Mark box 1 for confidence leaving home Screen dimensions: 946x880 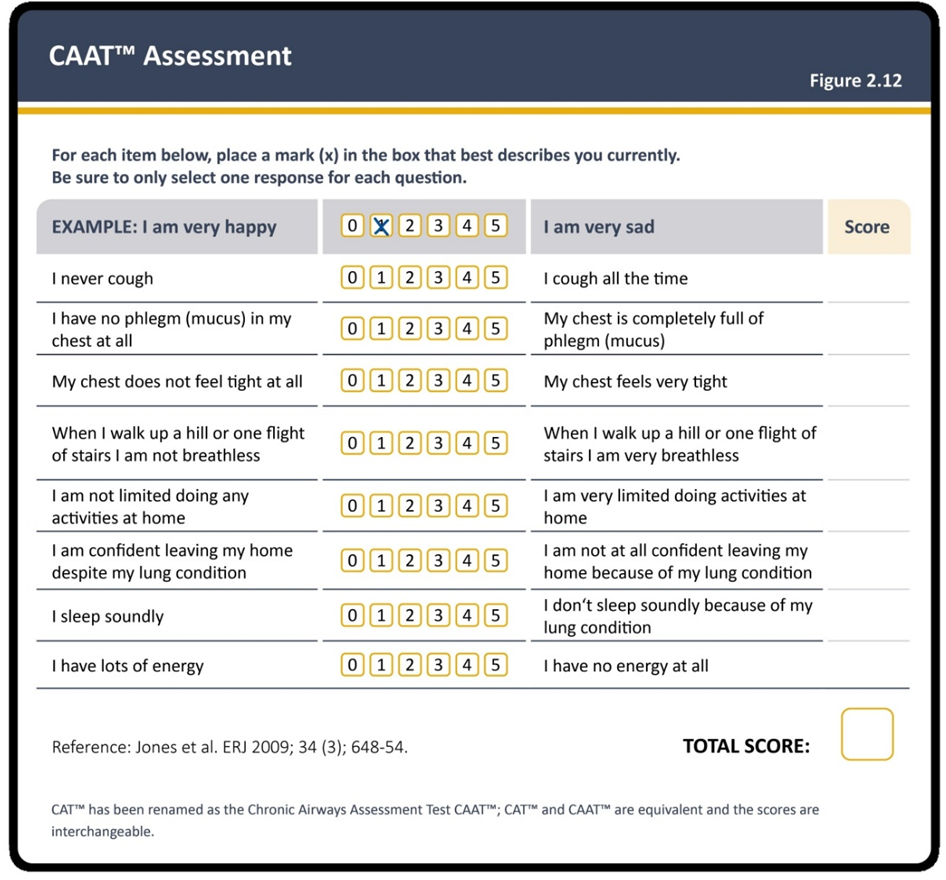(381, 560)
